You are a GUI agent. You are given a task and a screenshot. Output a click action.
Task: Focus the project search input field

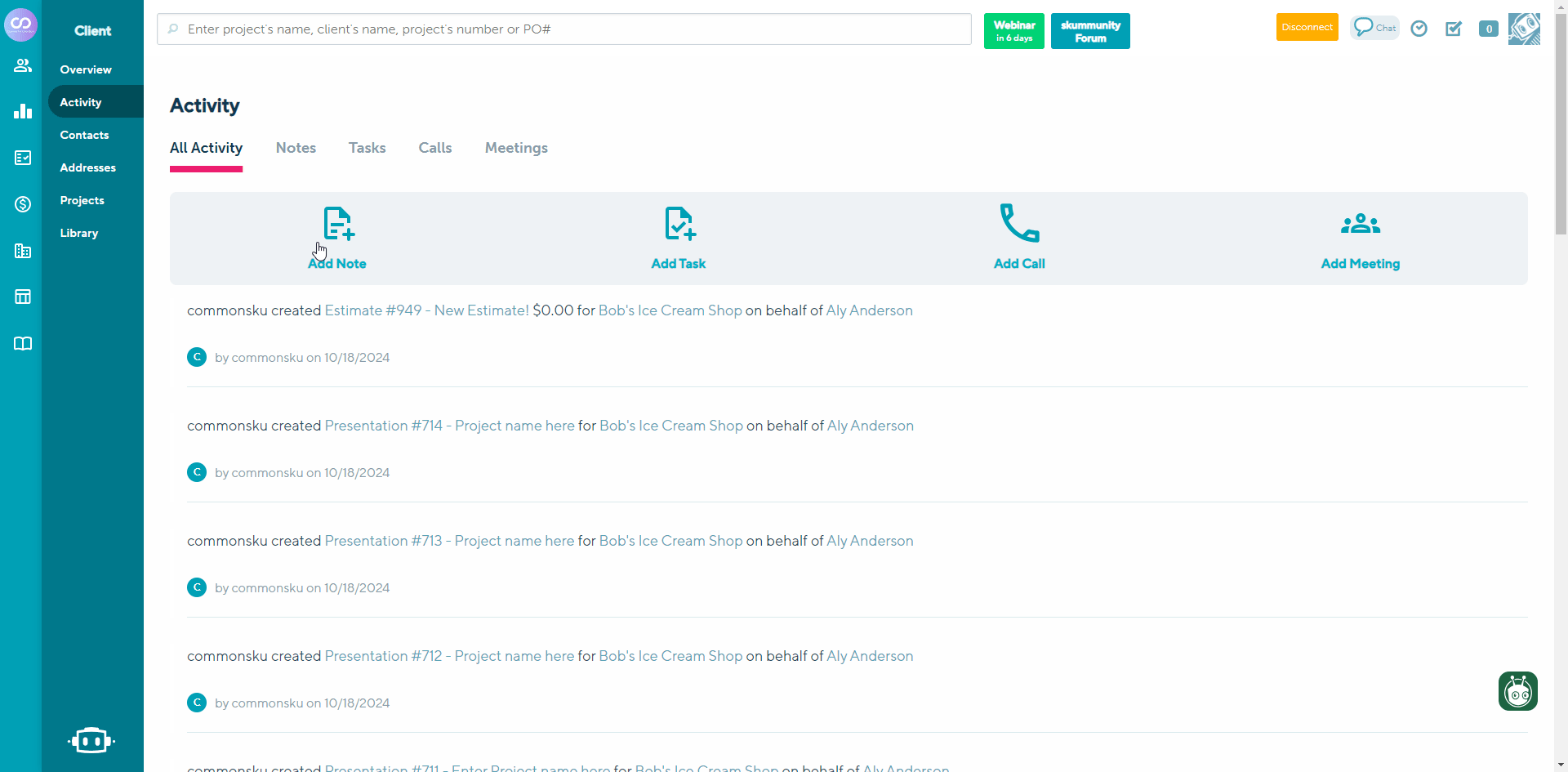coord(572,29)
